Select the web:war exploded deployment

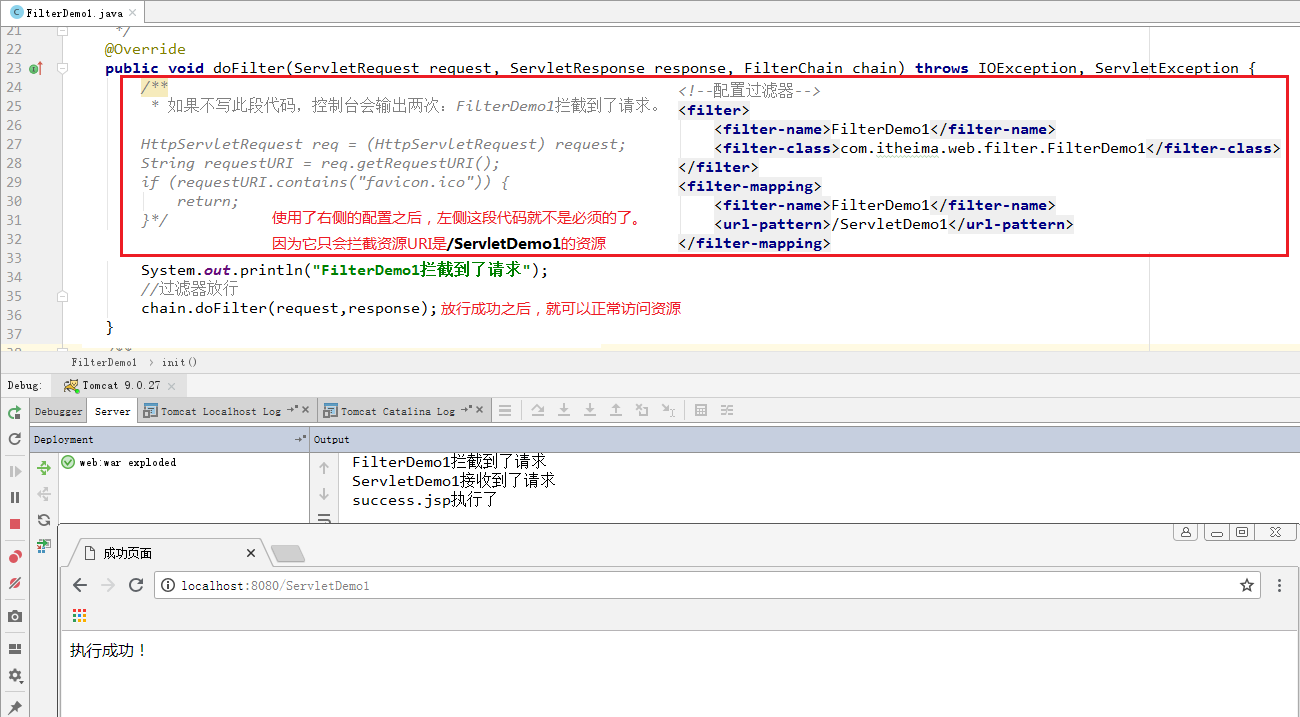[119, 462]
